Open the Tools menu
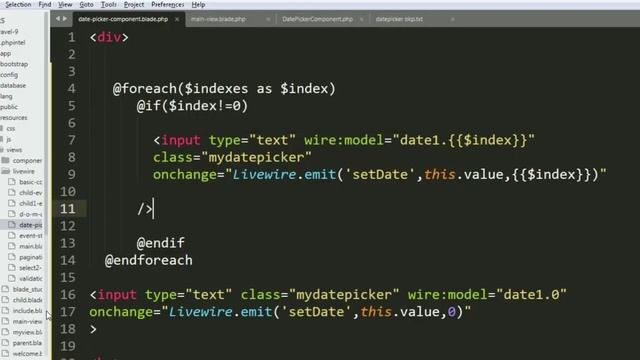The height and width of the screenshot is (360, 640). 109,4
